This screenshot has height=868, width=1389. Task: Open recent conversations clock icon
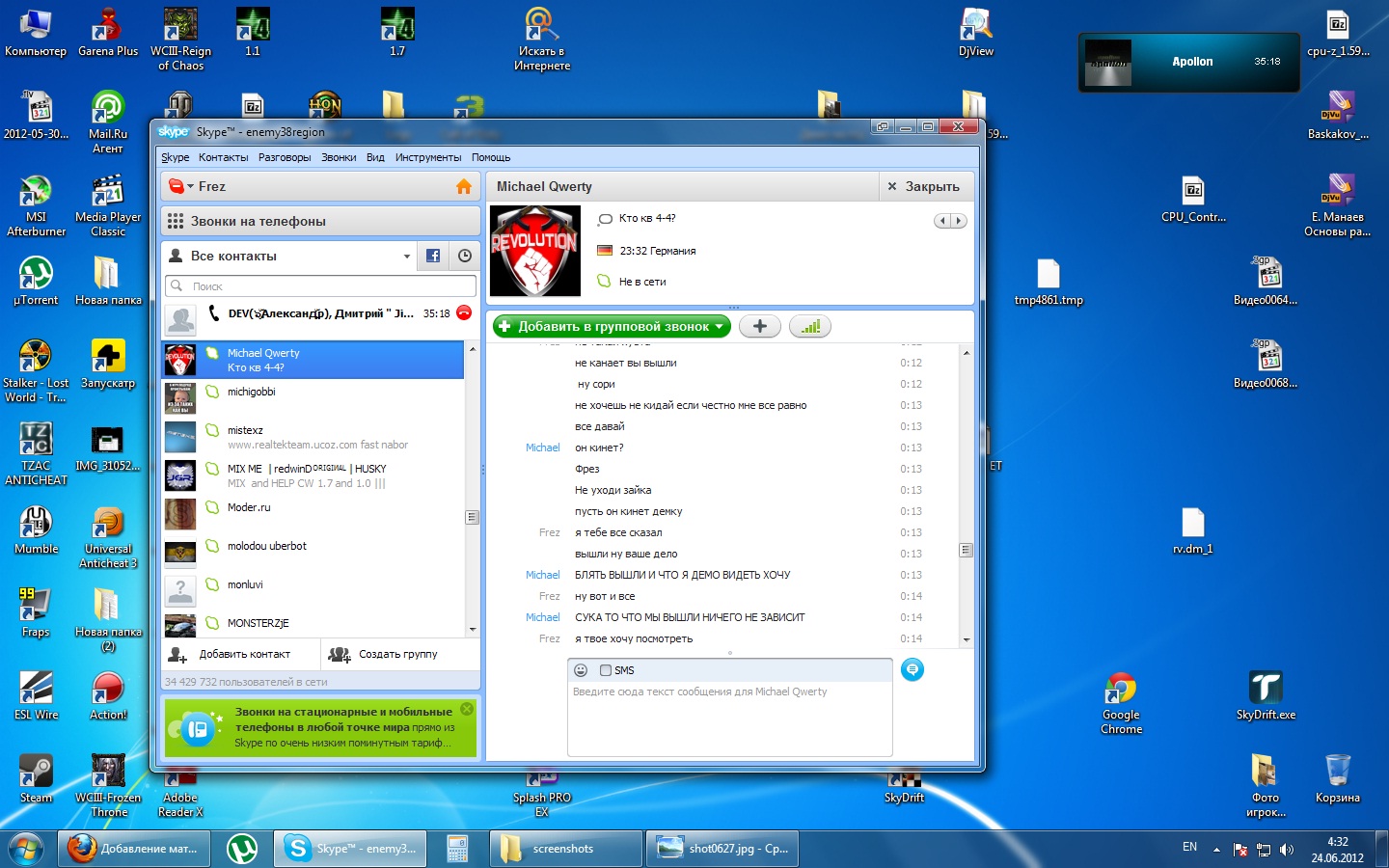pos(465,256)
